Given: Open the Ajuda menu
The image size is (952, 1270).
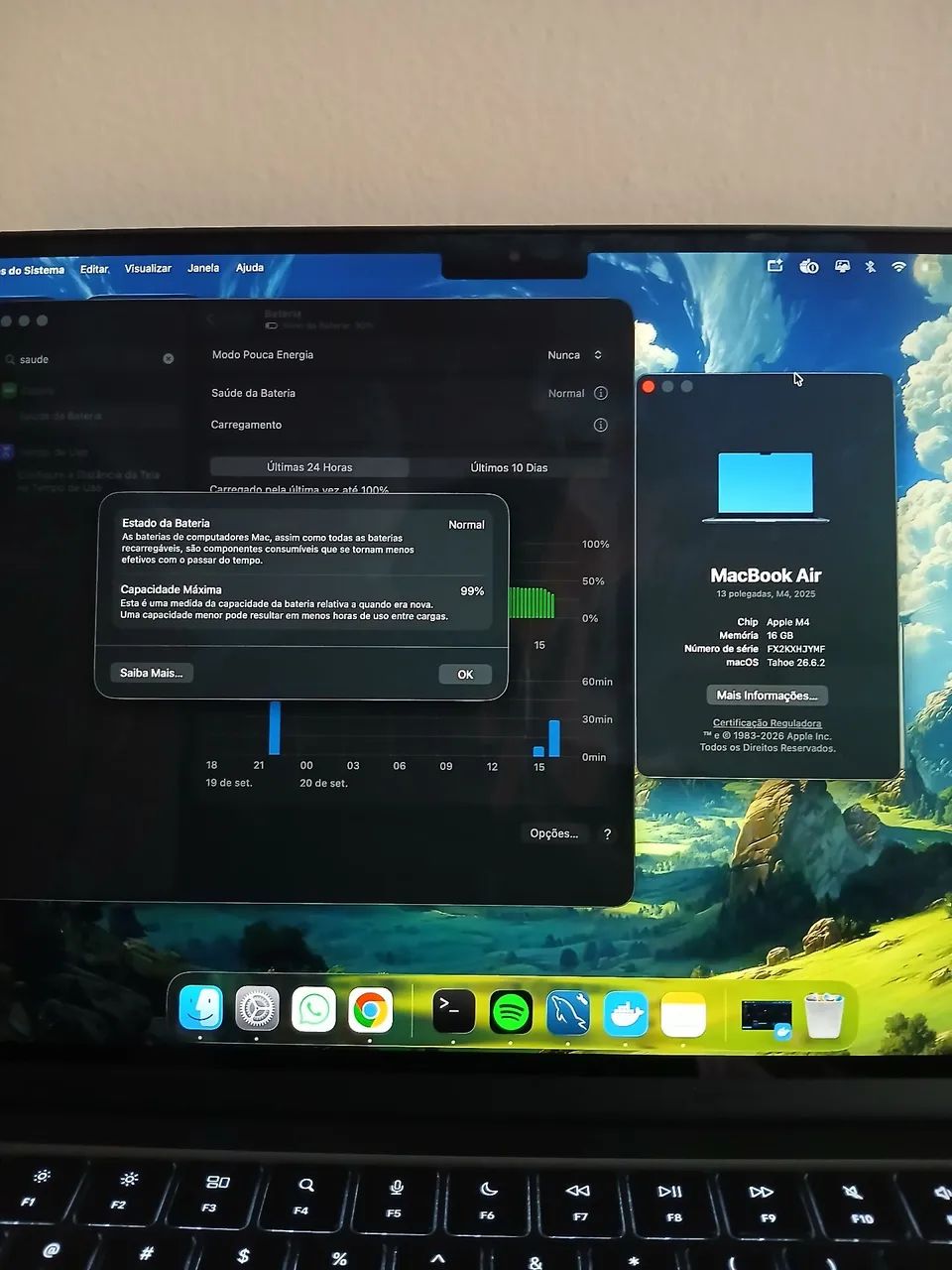Looking at the screenshot, I should point(250,267).
